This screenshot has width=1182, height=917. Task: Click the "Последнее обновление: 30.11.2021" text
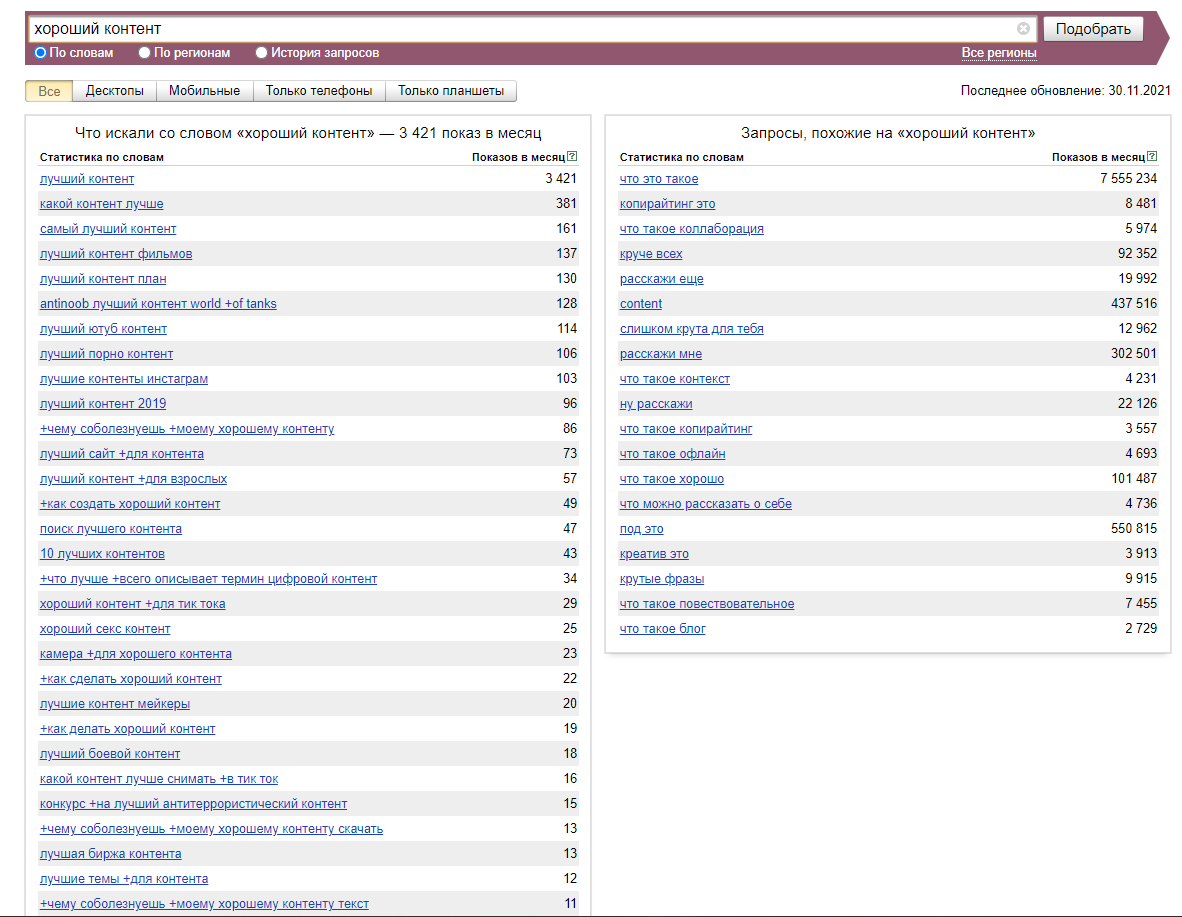[1065, 90]
